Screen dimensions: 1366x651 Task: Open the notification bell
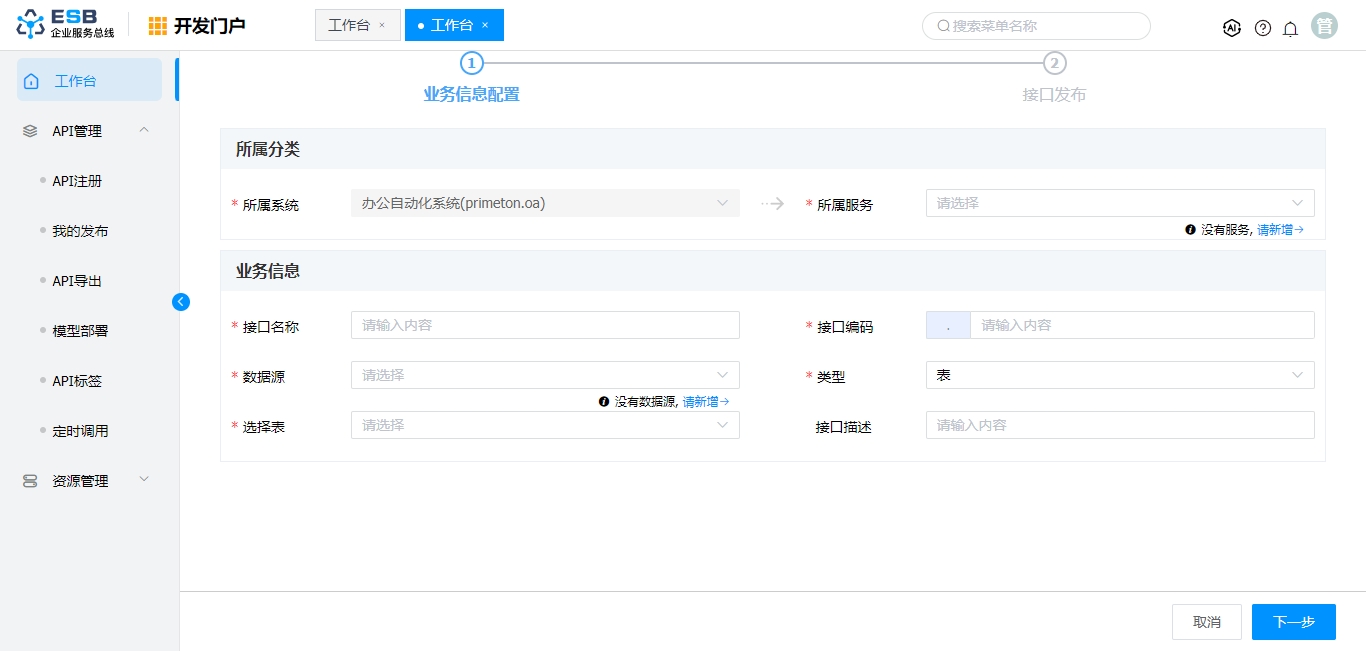point(1290,28)
